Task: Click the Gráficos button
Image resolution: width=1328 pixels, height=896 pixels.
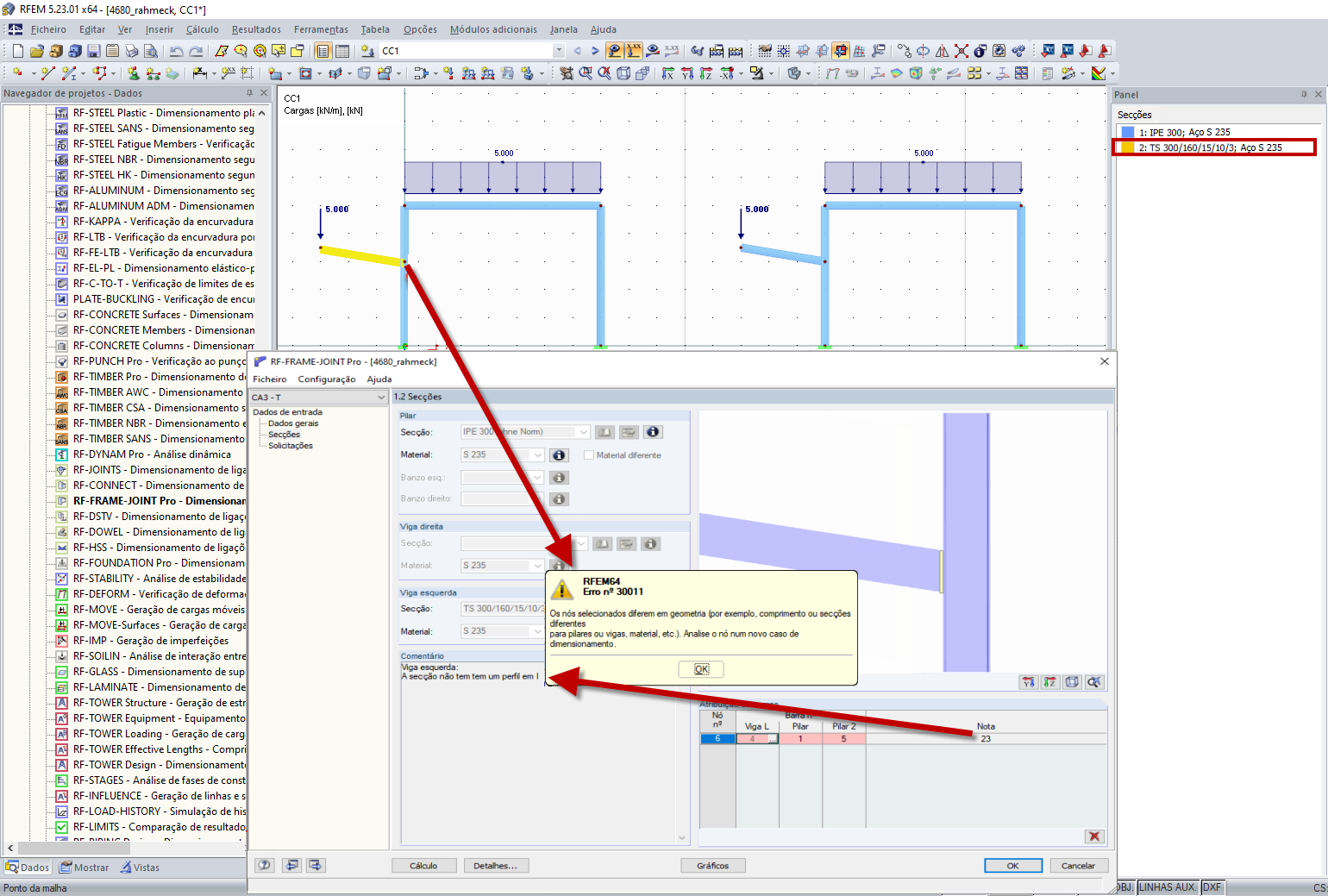Action: click(713, 866)
